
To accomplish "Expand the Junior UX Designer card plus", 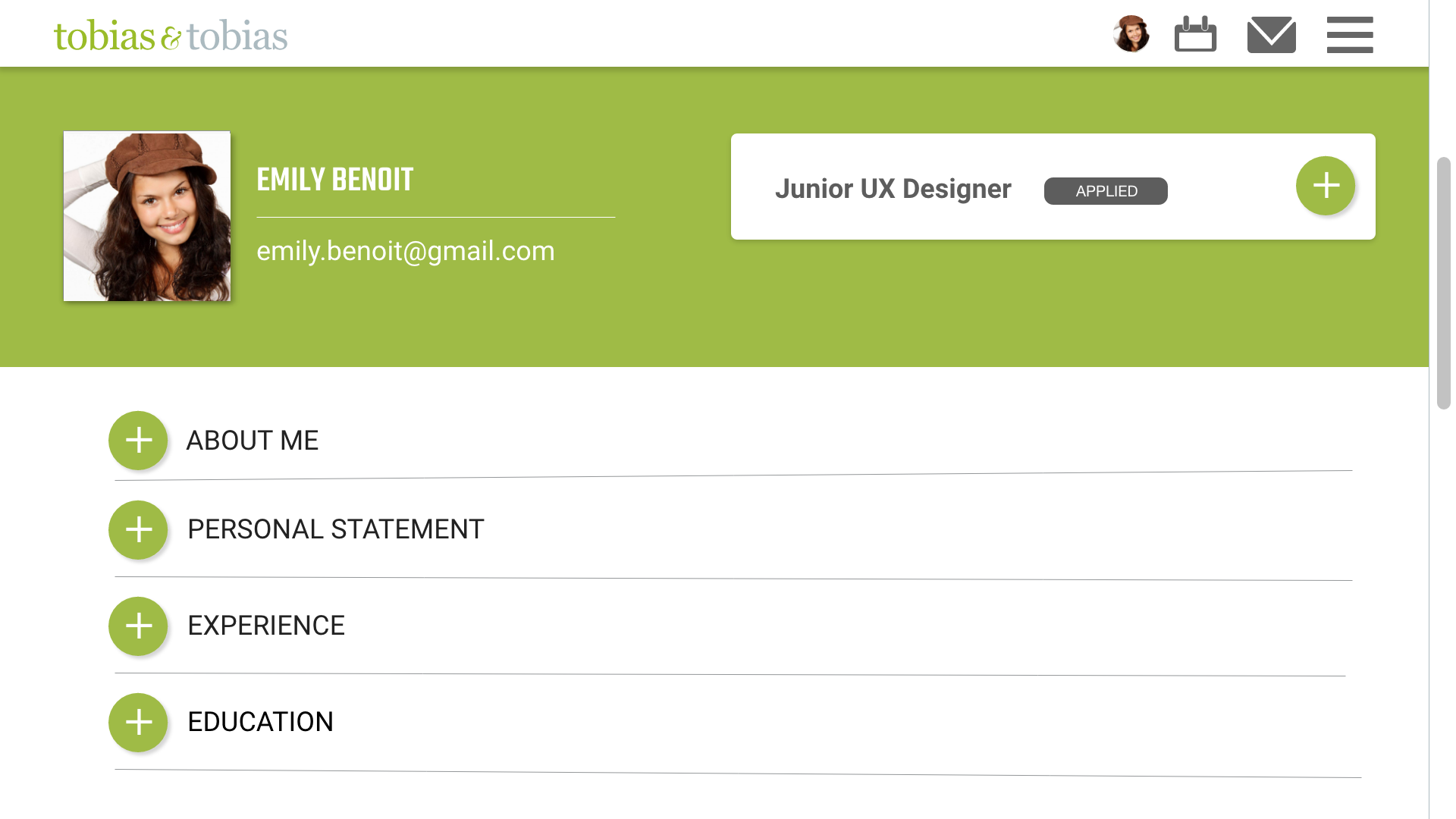I will point(1325,186).
